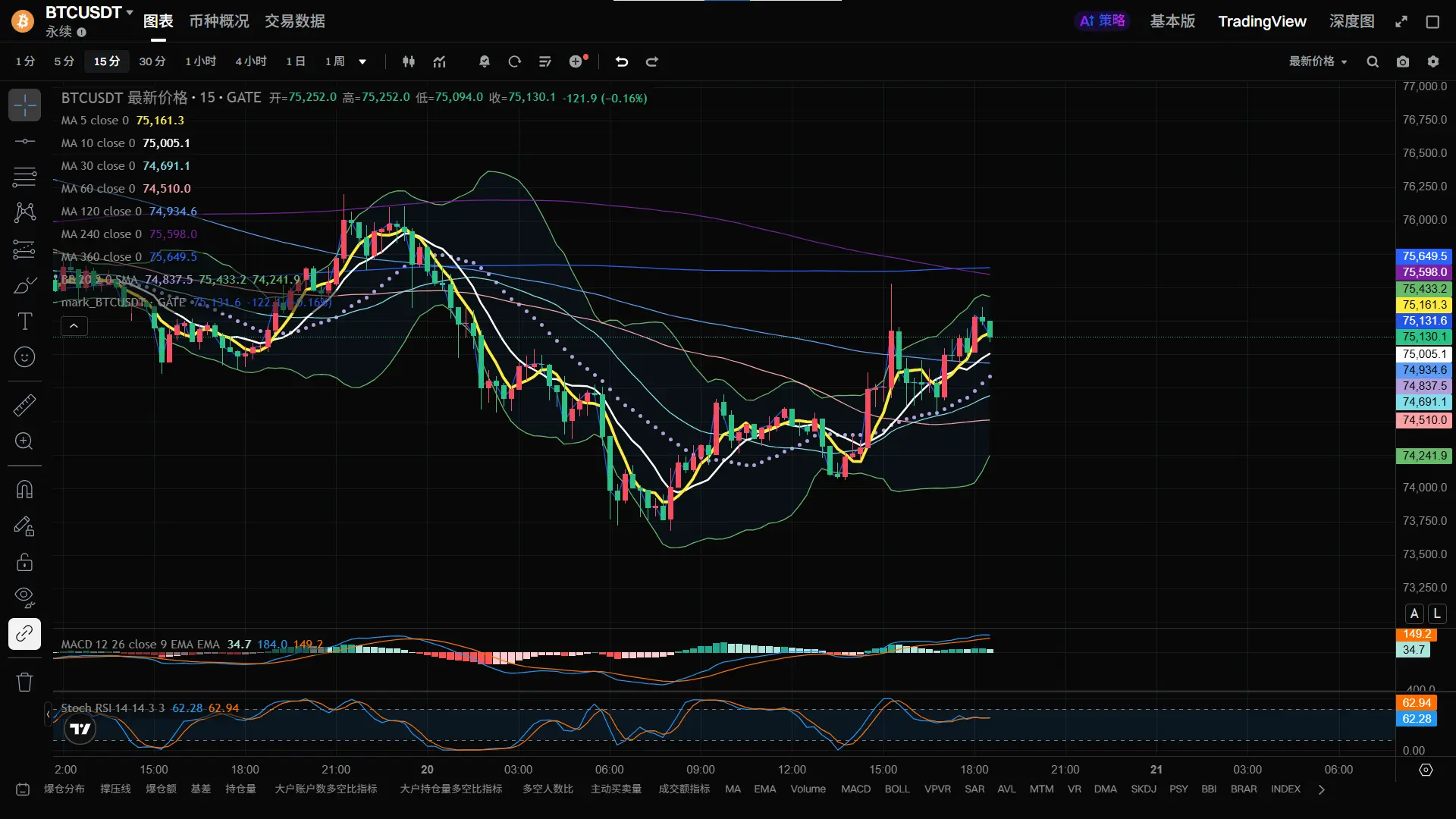Toggle hide all drawings eye icon
Viewport: 1456px width, 819px height.
tap(24, 598)
